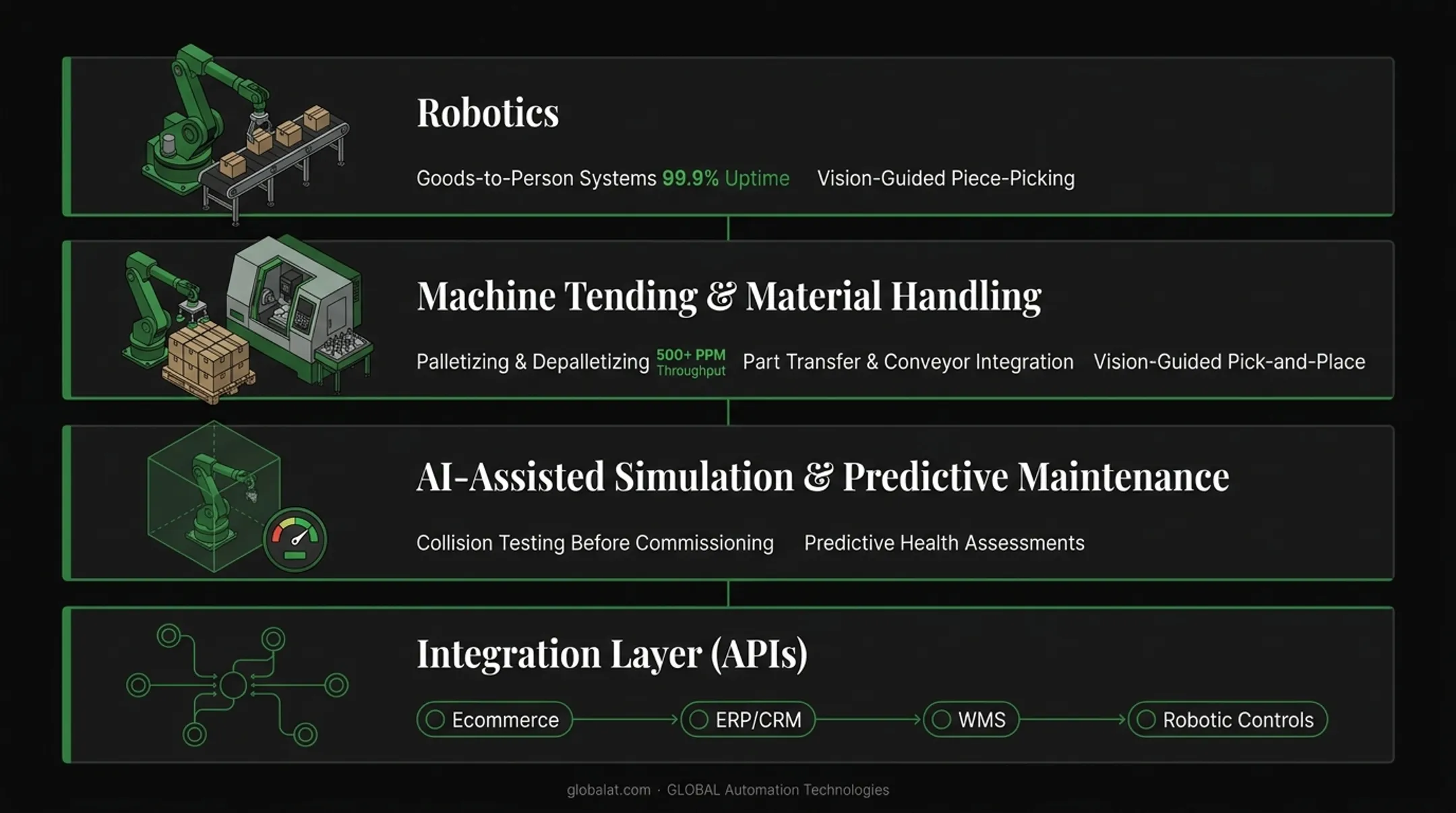The image size is (1456, 813).
Task: Click the WMS pill
Action: 971,719
